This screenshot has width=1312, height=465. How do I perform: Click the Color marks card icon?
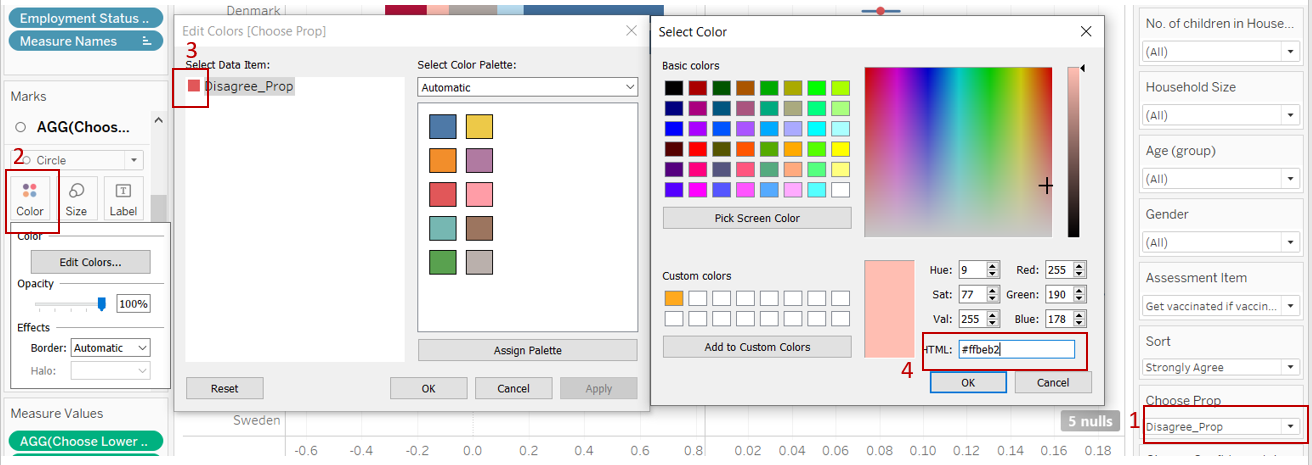30,197
